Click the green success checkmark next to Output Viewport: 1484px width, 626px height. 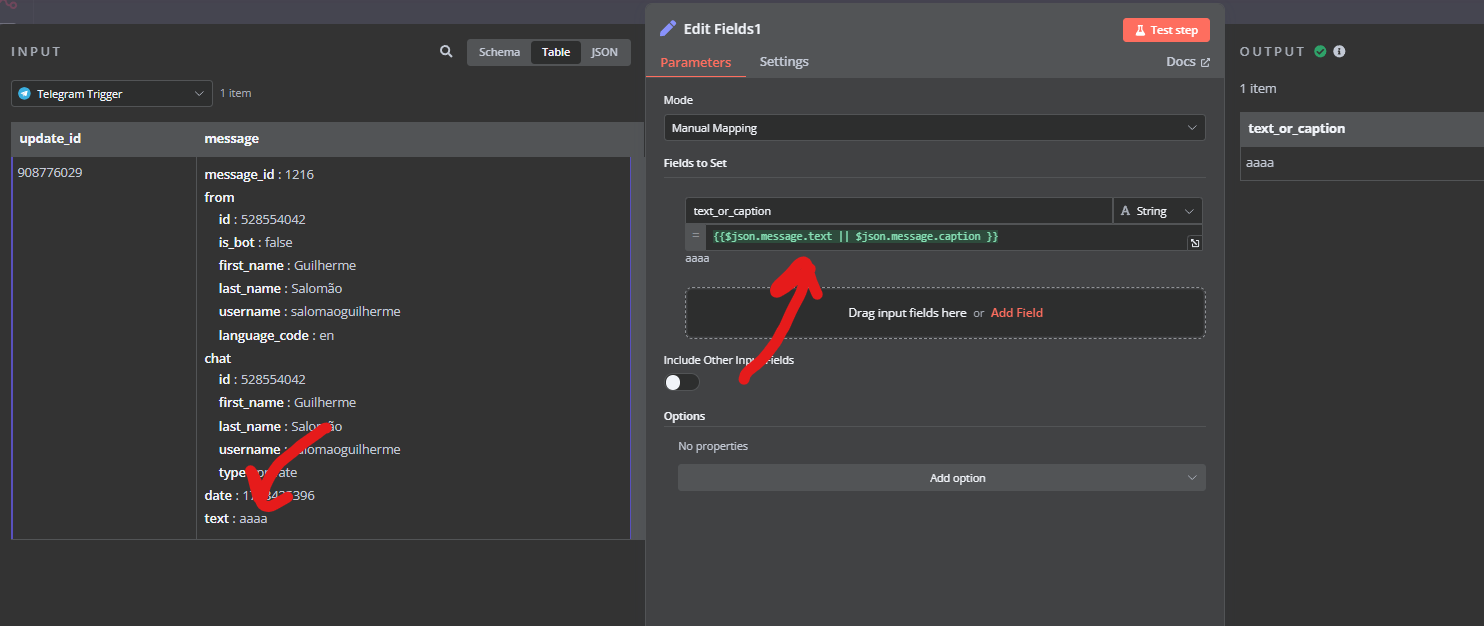pos(1320,51)
